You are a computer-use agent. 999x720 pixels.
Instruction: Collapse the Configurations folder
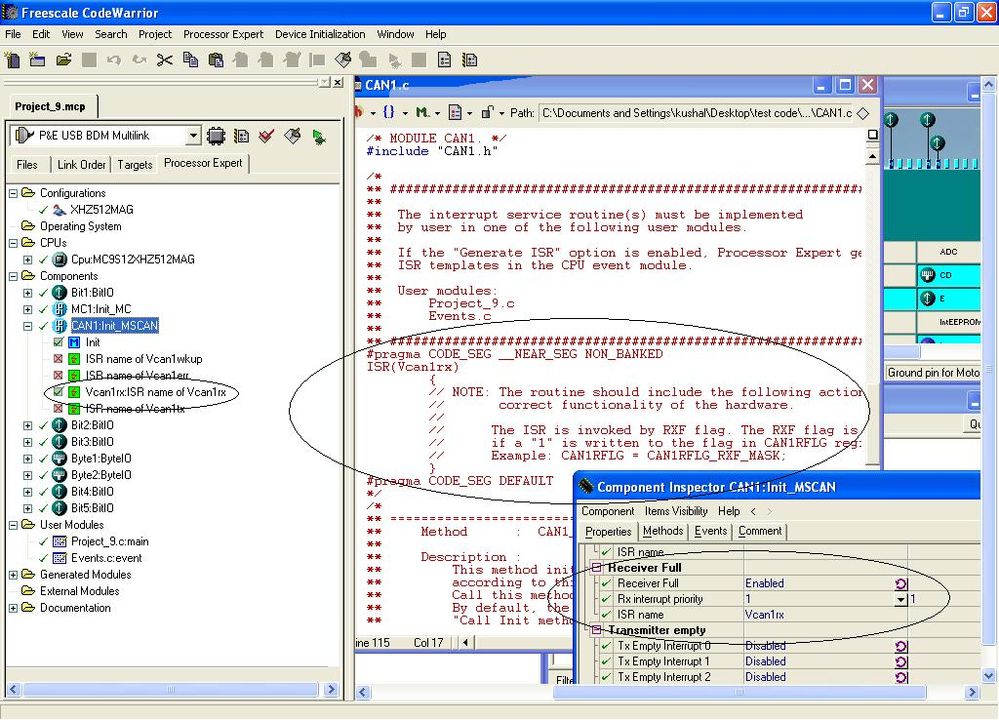pos(13,193)
